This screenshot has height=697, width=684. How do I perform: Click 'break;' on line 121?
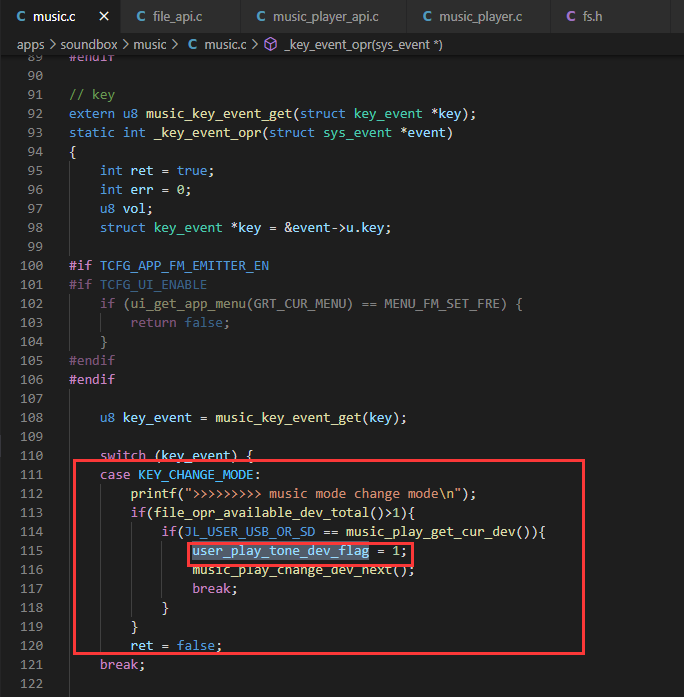(122, 665)
